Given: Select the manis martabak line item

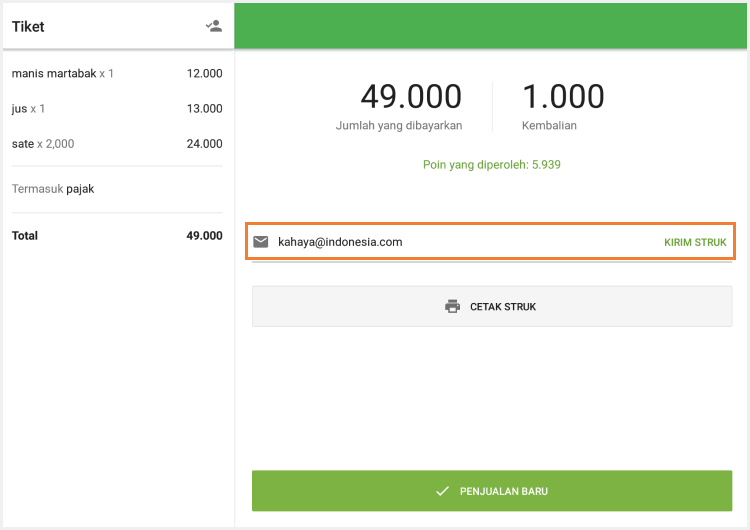Looking at the screenshot, I should click(62, 73).
